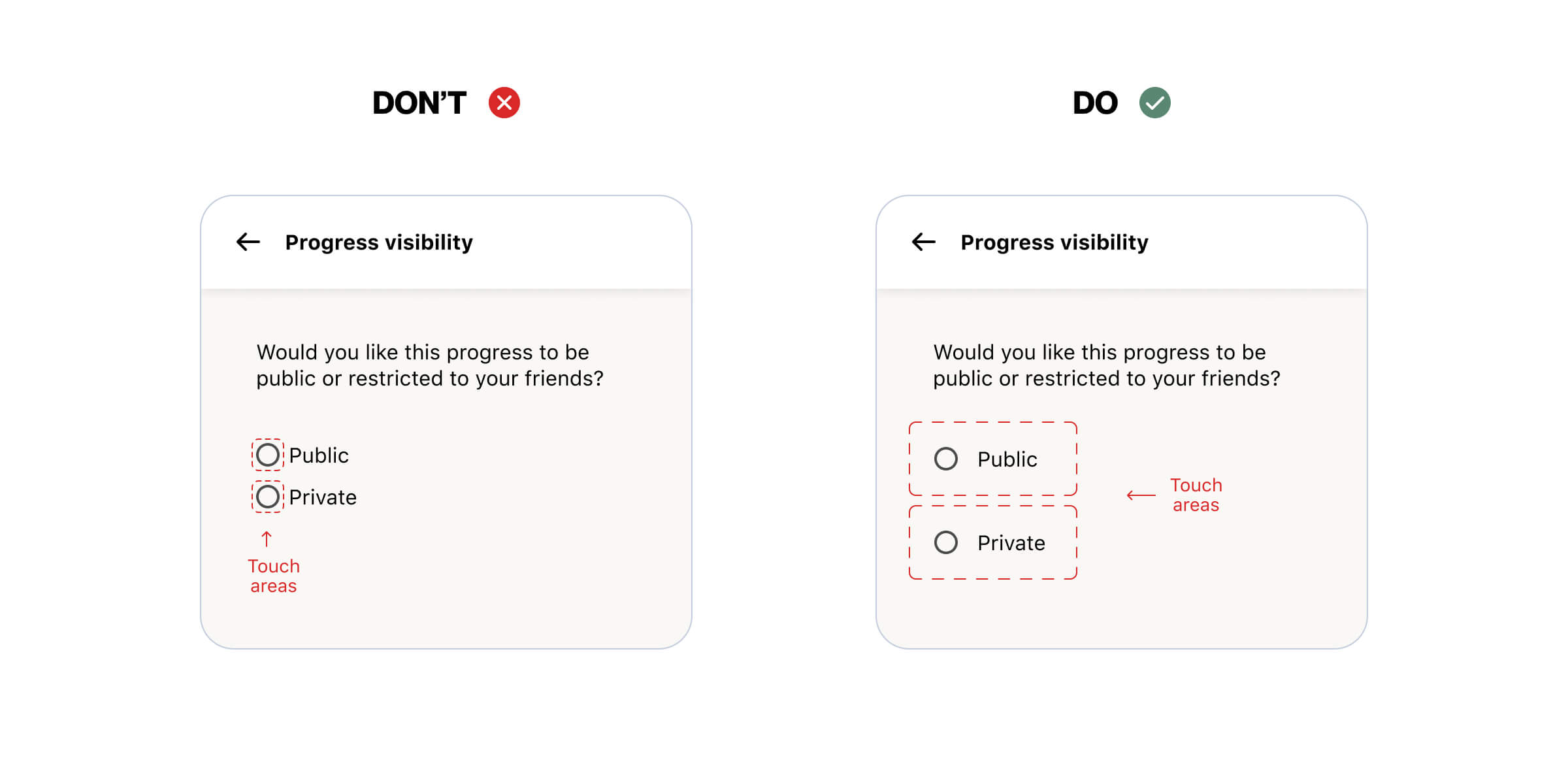
Task: Click the red upward arrow above Touch areas
Action: 267,539
